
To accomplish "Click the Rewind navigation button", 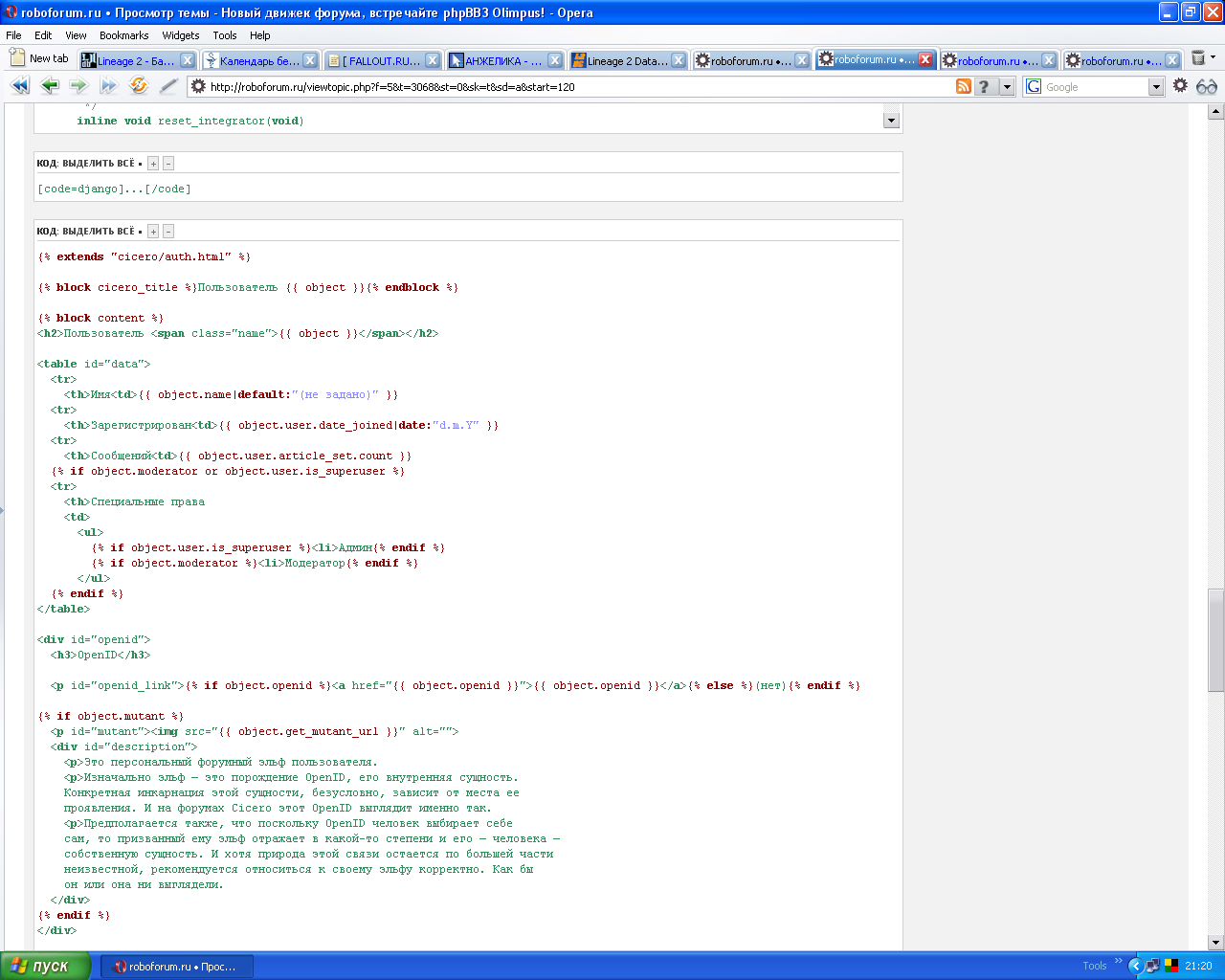I will tap(20, 86).
